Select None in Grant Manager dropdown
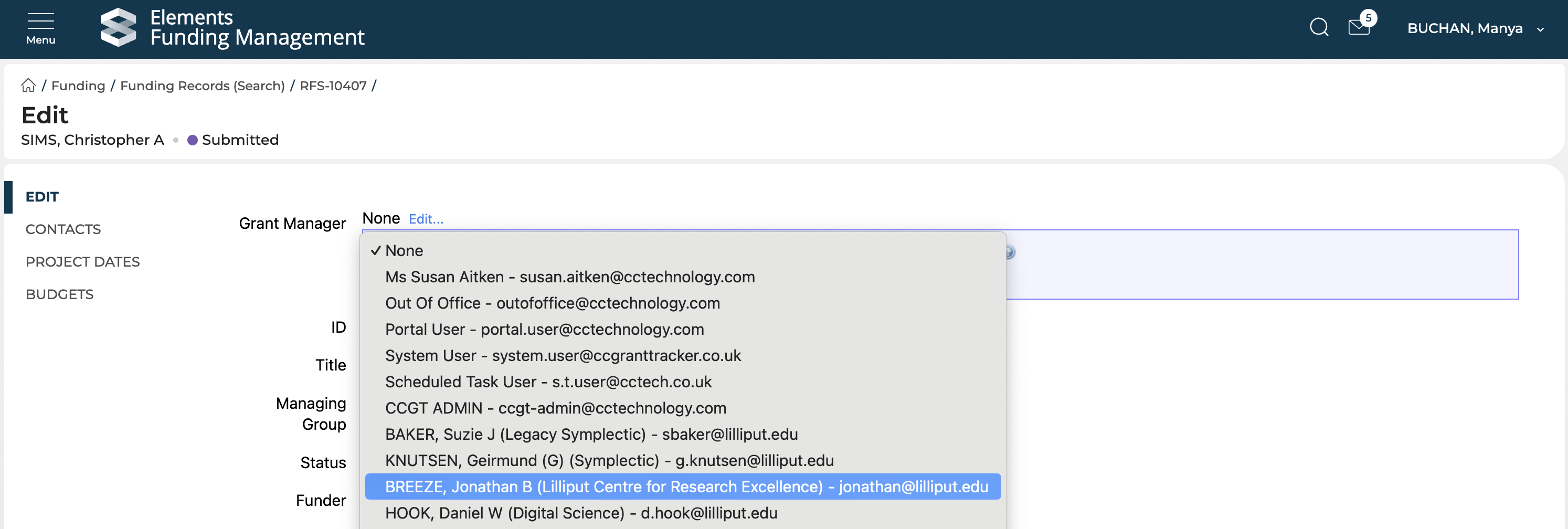1568x529 pixels. click(404, 251)
